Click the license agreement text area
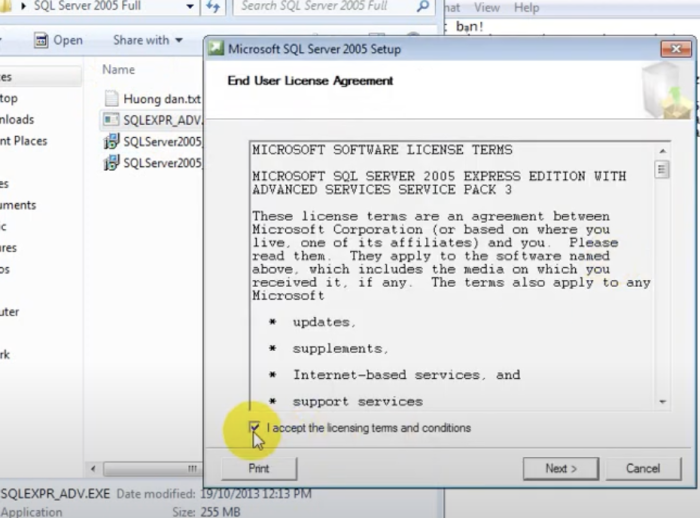 pos(452,276)
